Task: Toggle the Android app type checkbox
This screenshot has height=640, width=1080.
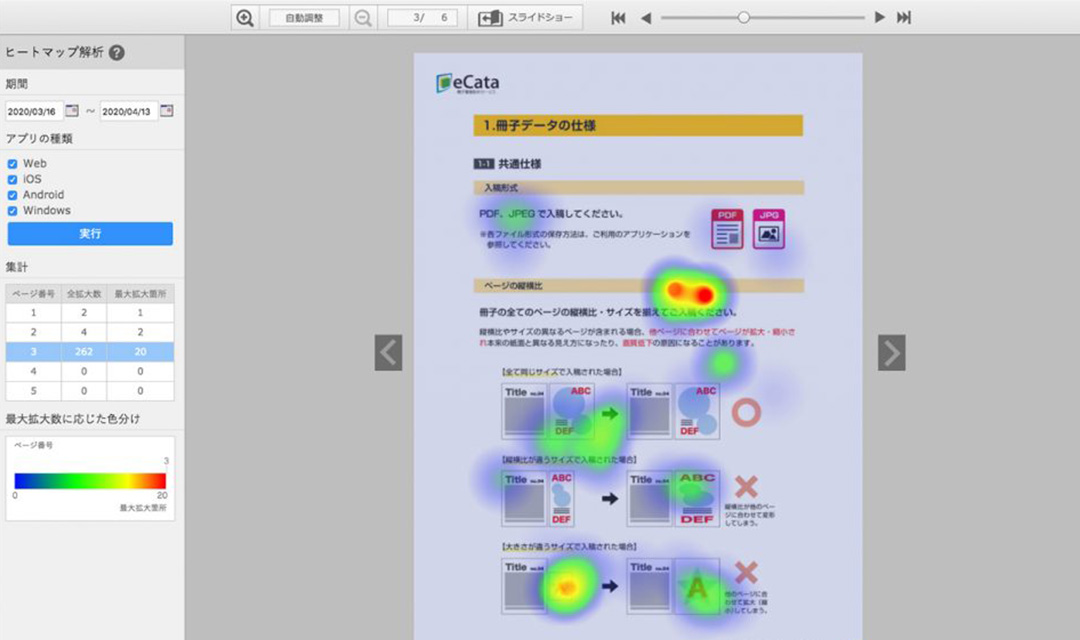Action: point(13,195)
